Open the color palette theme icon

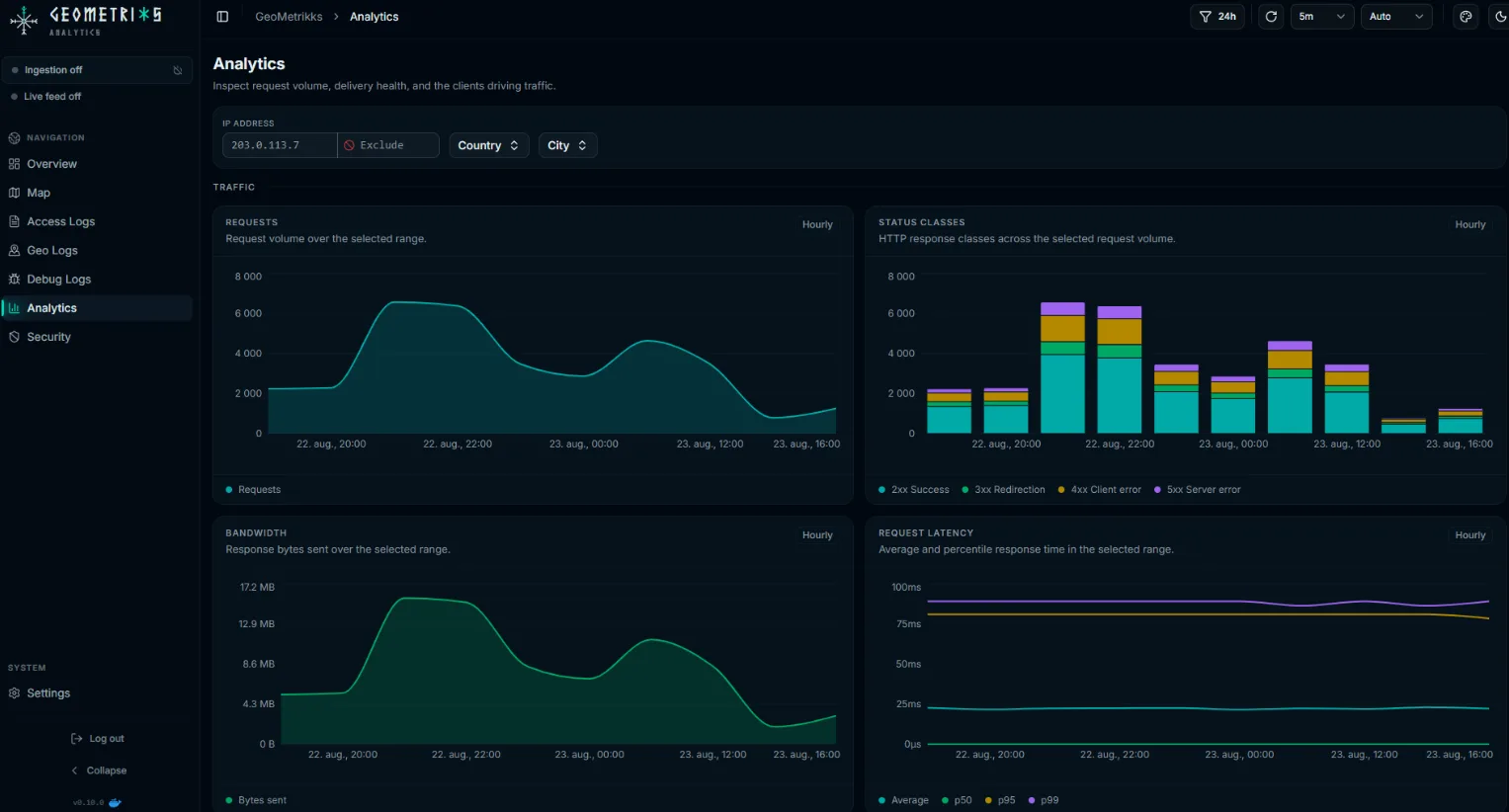(1466, 17)
